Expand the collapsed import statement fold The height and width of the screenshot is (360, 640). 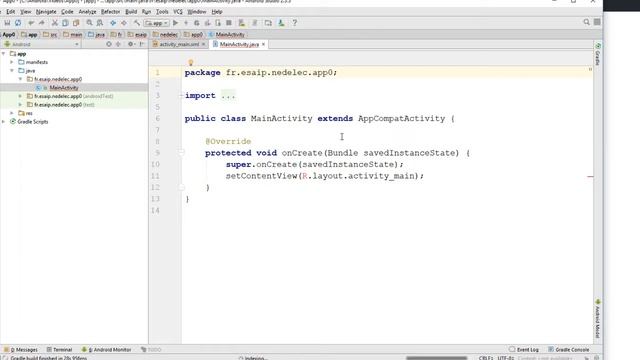tap(181, 96)
